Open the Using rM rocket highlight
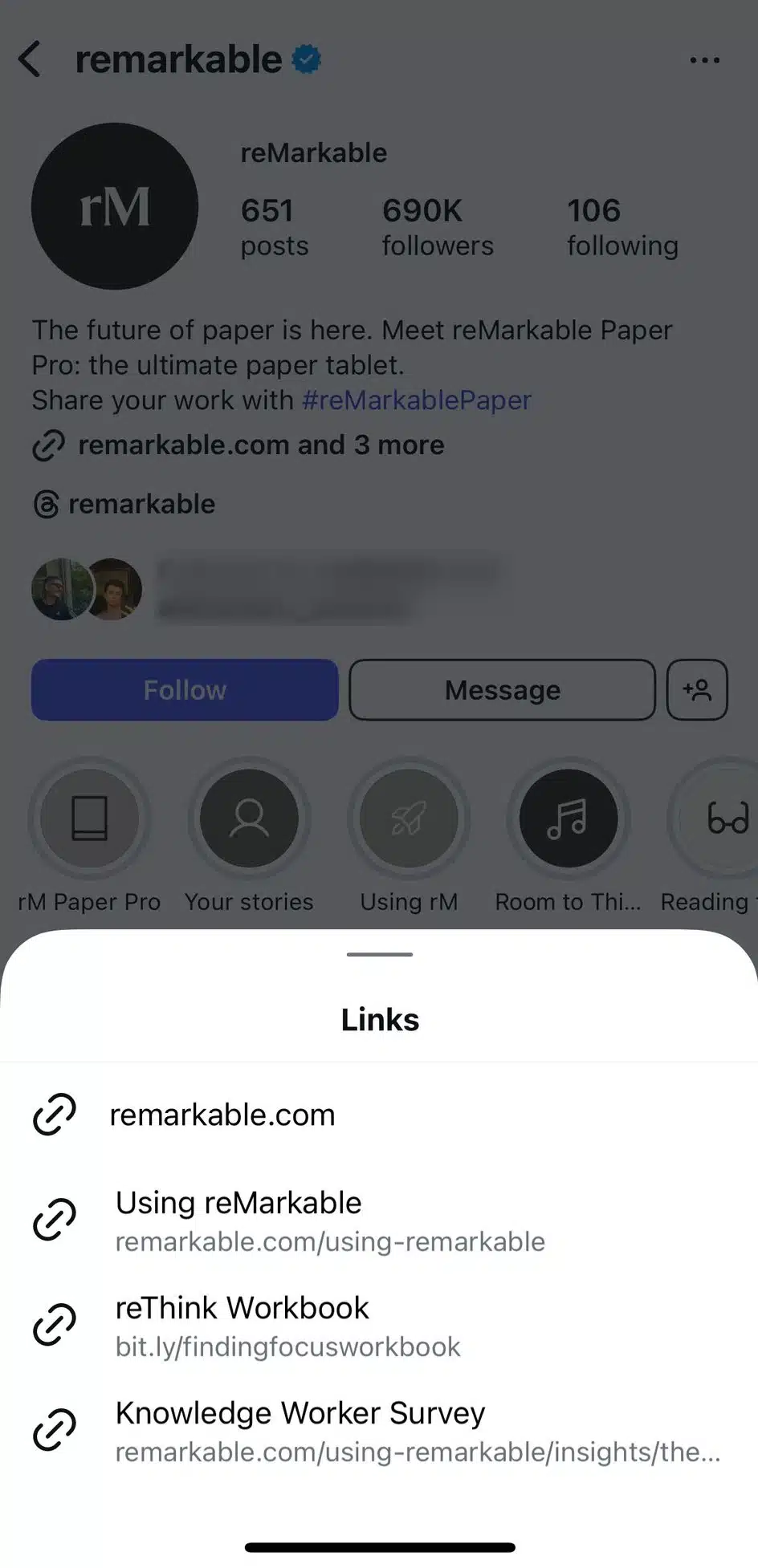 pos(409,818)
